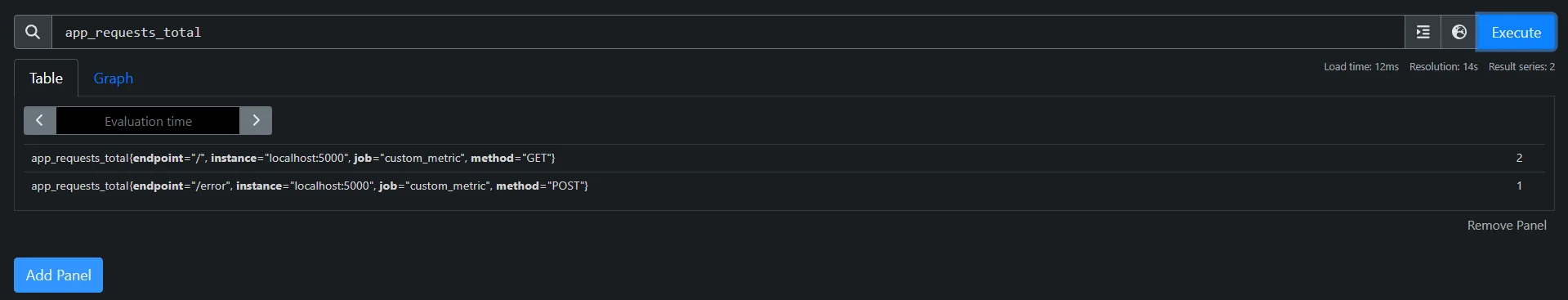Select the Table tab
This screenshot has height=300, width=1568.
[x=46, y=78]
